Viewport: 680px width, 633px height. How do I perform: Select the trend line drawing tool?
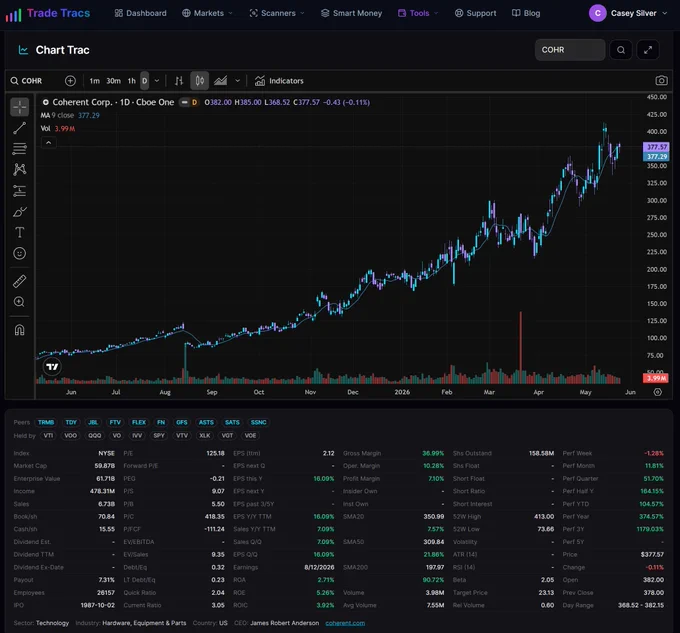pos(20,128)
